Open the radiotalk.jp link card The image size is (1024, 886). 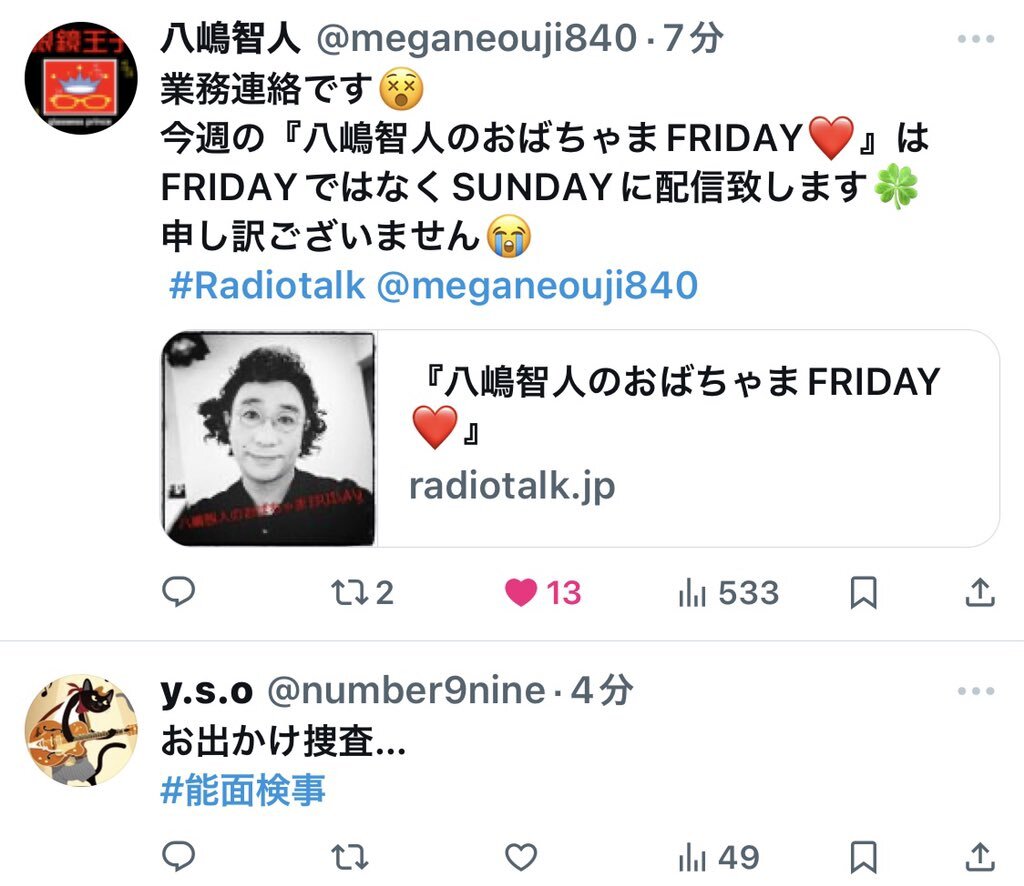pos(580,438)
